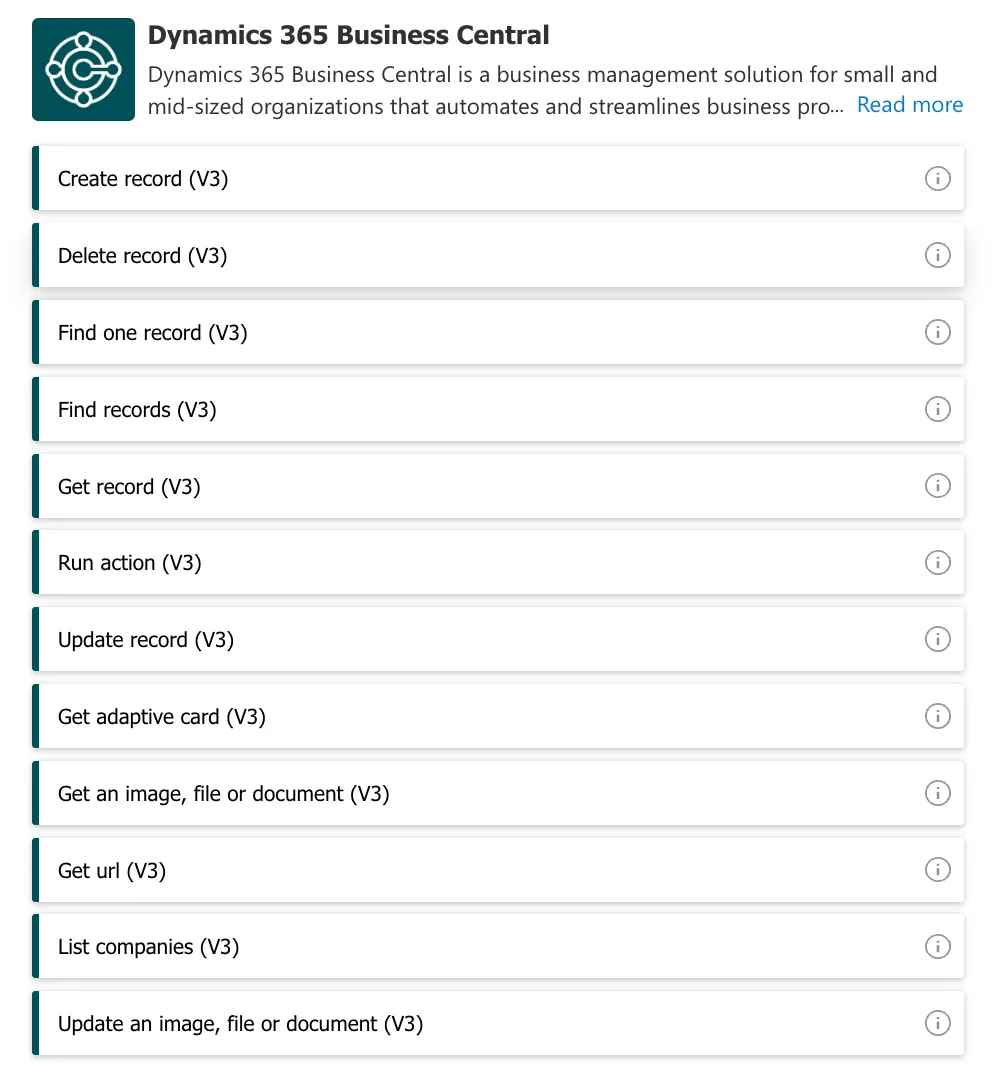The width and height of the screenshot is (994, 1078).
Task: Select the Create record (V3) action
Action: [400, 178]
